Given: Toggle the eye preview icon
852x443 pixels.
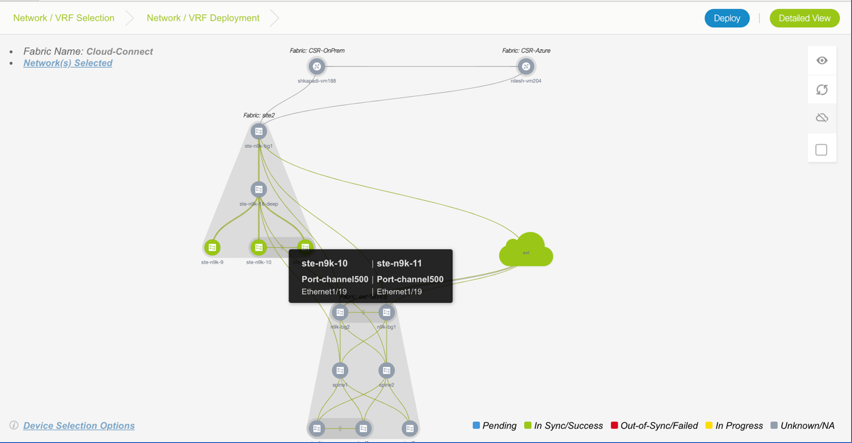Looking at the screenshot, I should click(x=821, y=61).
